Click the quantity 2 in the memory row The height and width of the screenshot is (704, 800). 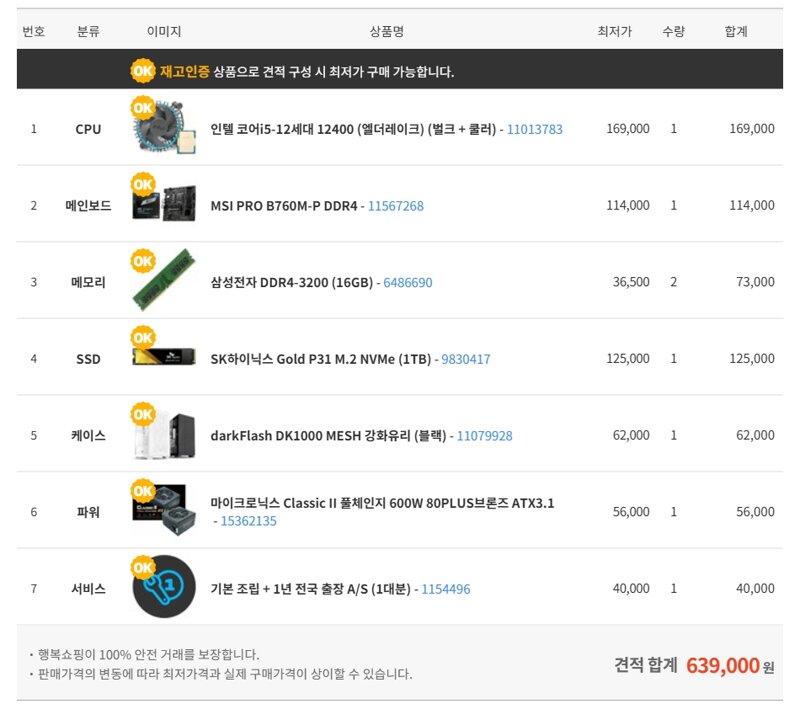pos(673,282)
